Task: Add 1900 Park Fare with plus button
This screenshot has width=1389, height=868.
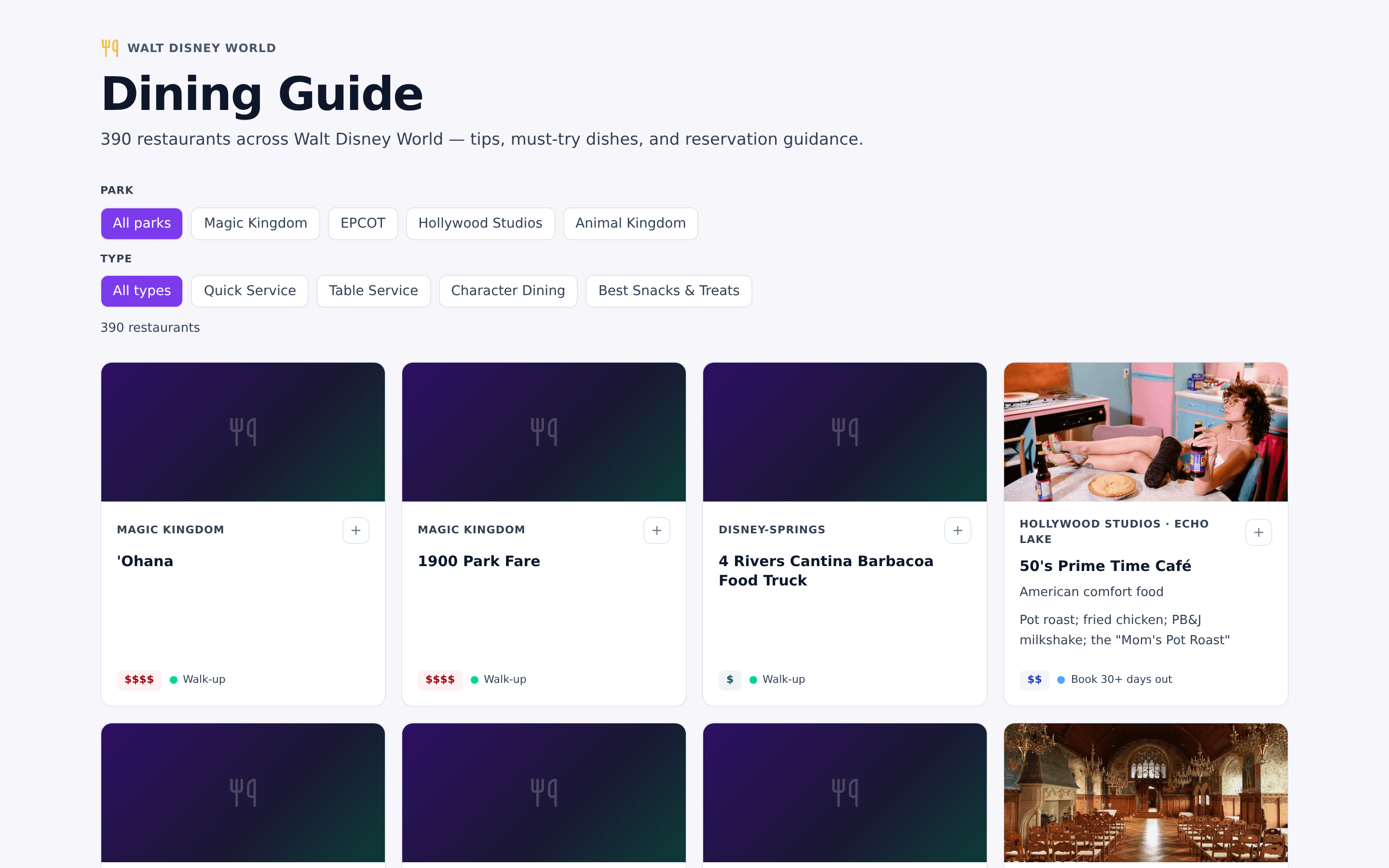Action: [x=656, y=530]
